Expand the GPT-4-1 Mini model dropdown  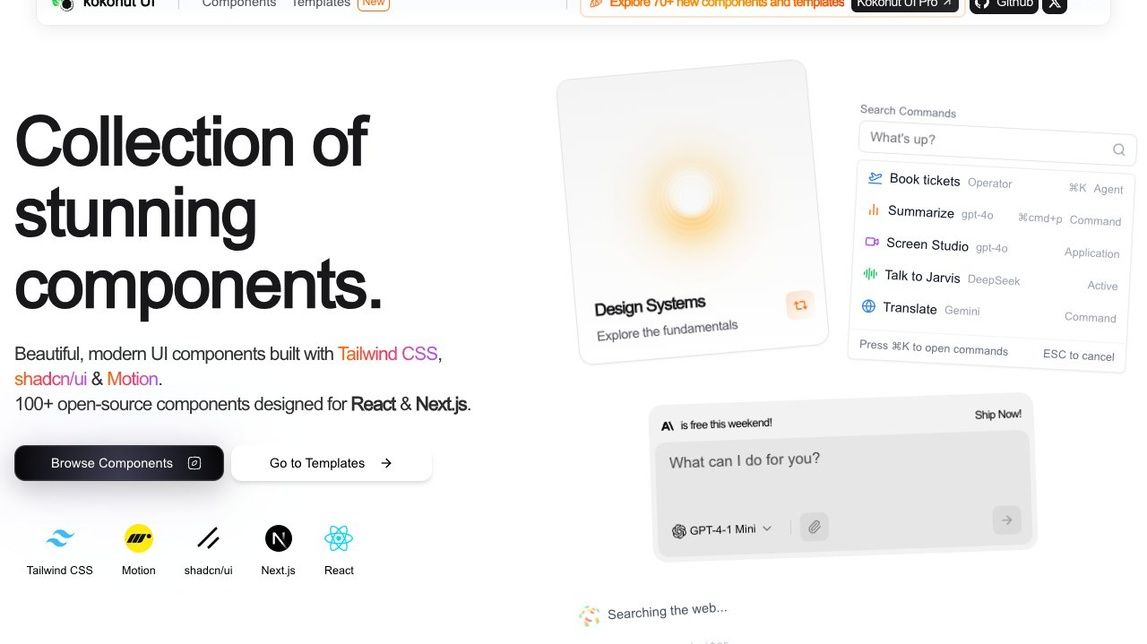point(722,530)
